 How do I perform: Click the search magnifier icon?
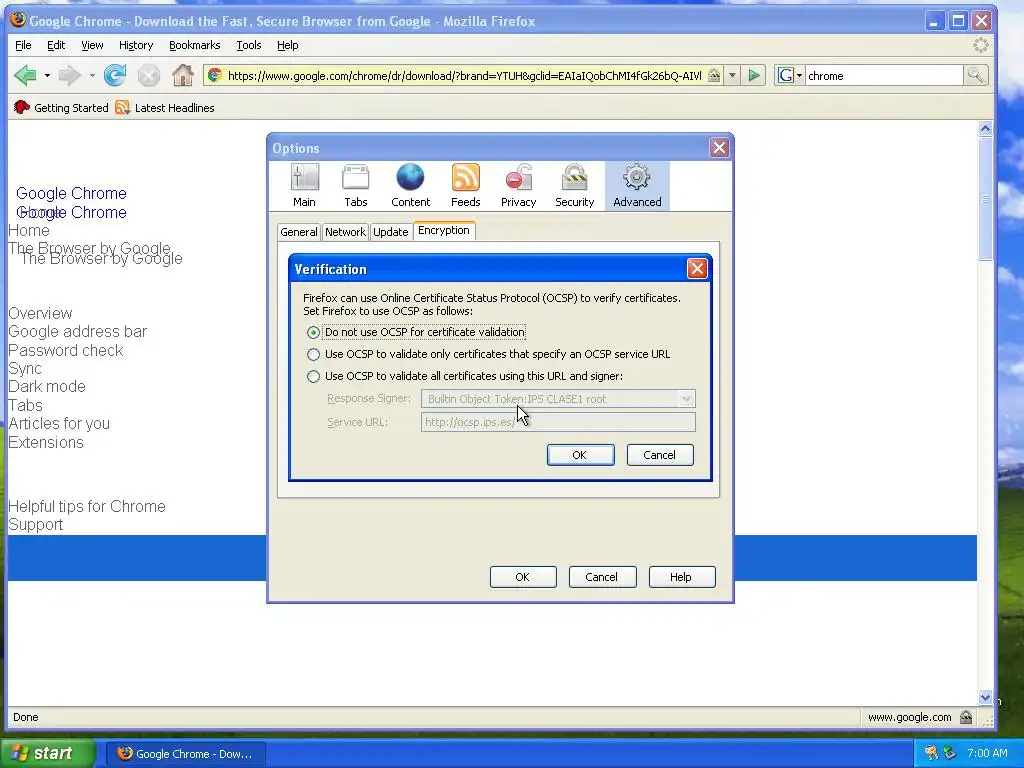(975, 76)
